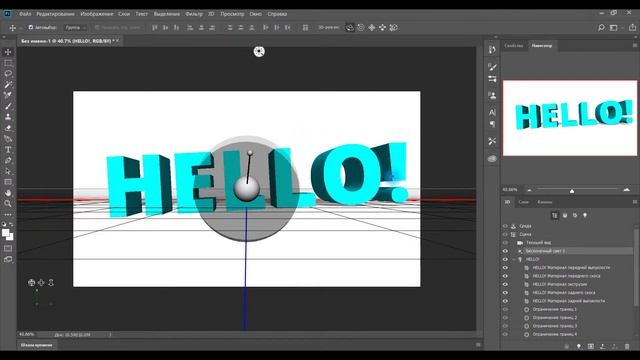This screenshot has height=360, width=640.
Task: Open the Фильтр menu
Action: pyautogui.click(x=194, y=14)
